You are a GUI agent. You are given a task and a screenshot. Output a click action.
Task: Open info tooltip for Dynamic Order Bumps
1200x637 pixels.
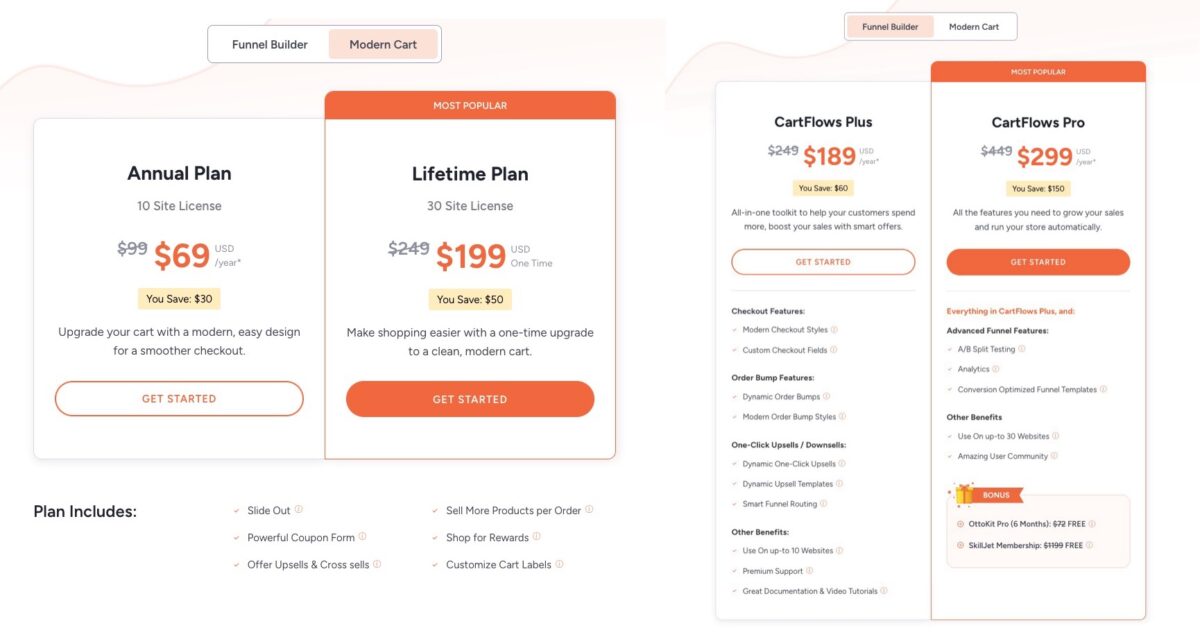(826, 397)
